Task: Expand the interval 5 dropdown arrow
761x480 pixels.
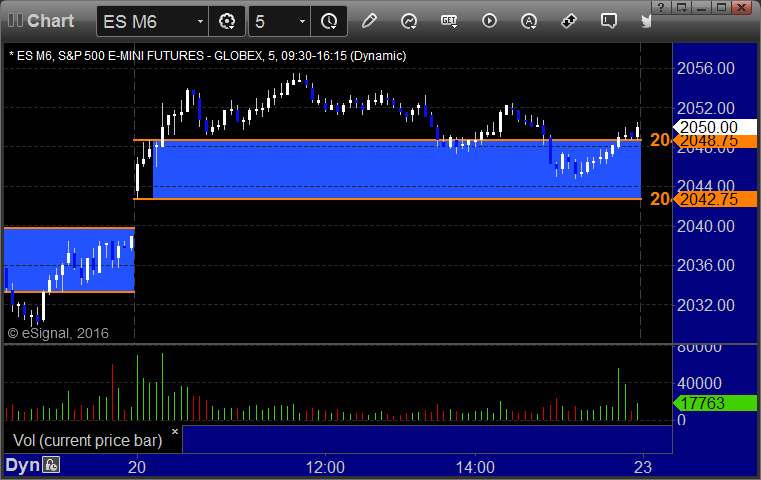Action: pos(302,22)
